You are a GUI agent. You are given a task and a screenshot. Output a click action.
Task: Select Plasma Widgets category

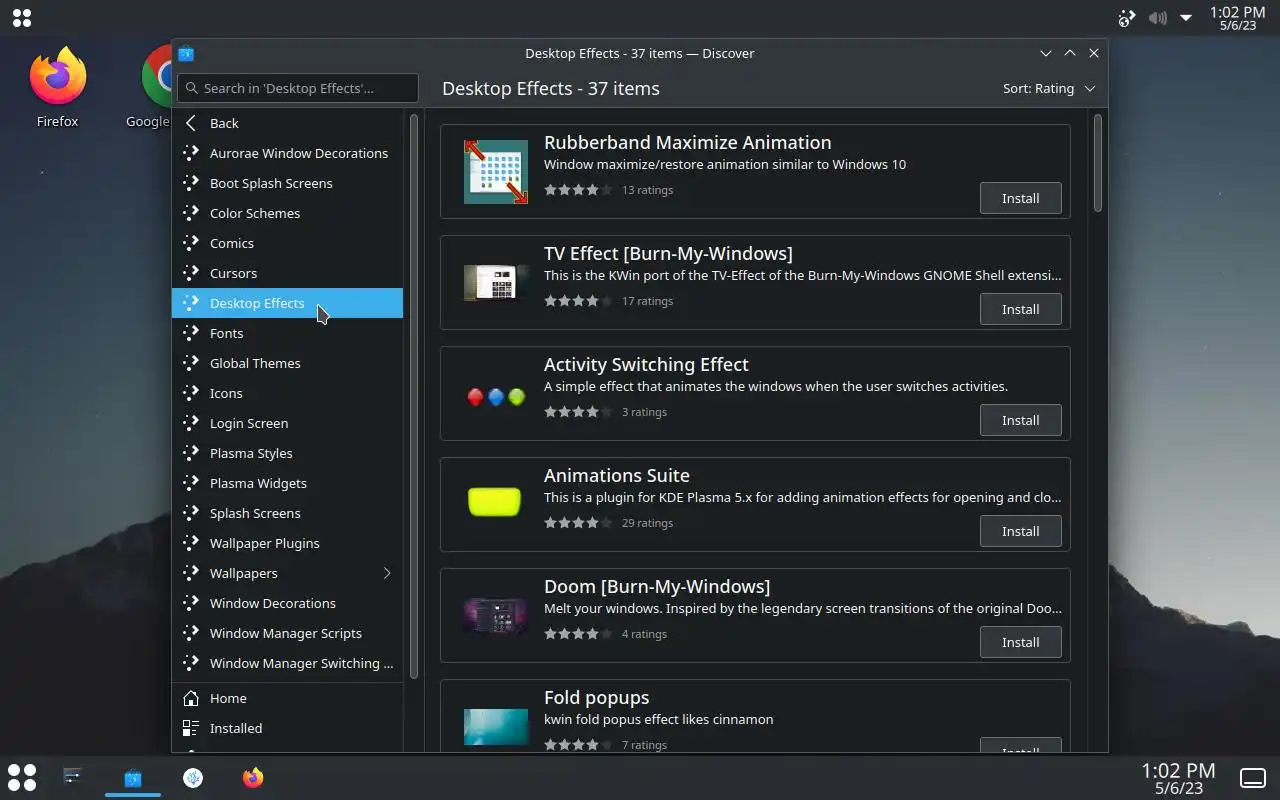(287, 483)
